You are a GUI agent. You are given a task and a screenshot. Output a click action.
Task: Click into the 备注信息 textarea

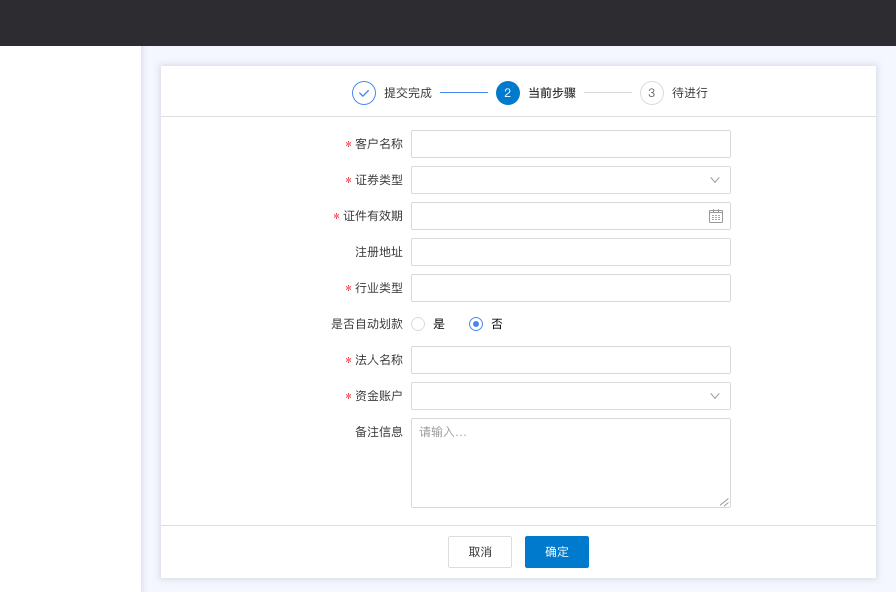[571, 463]
